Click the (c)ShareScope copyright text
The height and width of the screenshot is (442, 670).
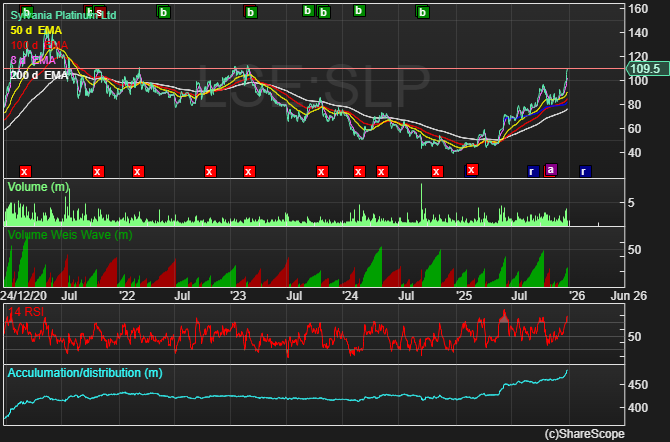[583, 434]
